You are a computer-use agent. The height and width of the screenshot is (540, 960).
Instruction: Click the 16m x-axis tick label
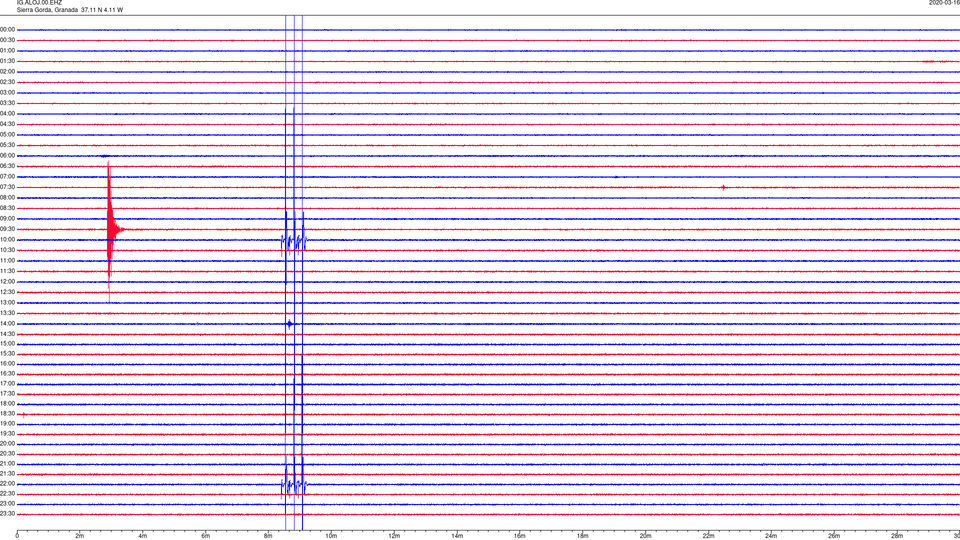(520, 536)
